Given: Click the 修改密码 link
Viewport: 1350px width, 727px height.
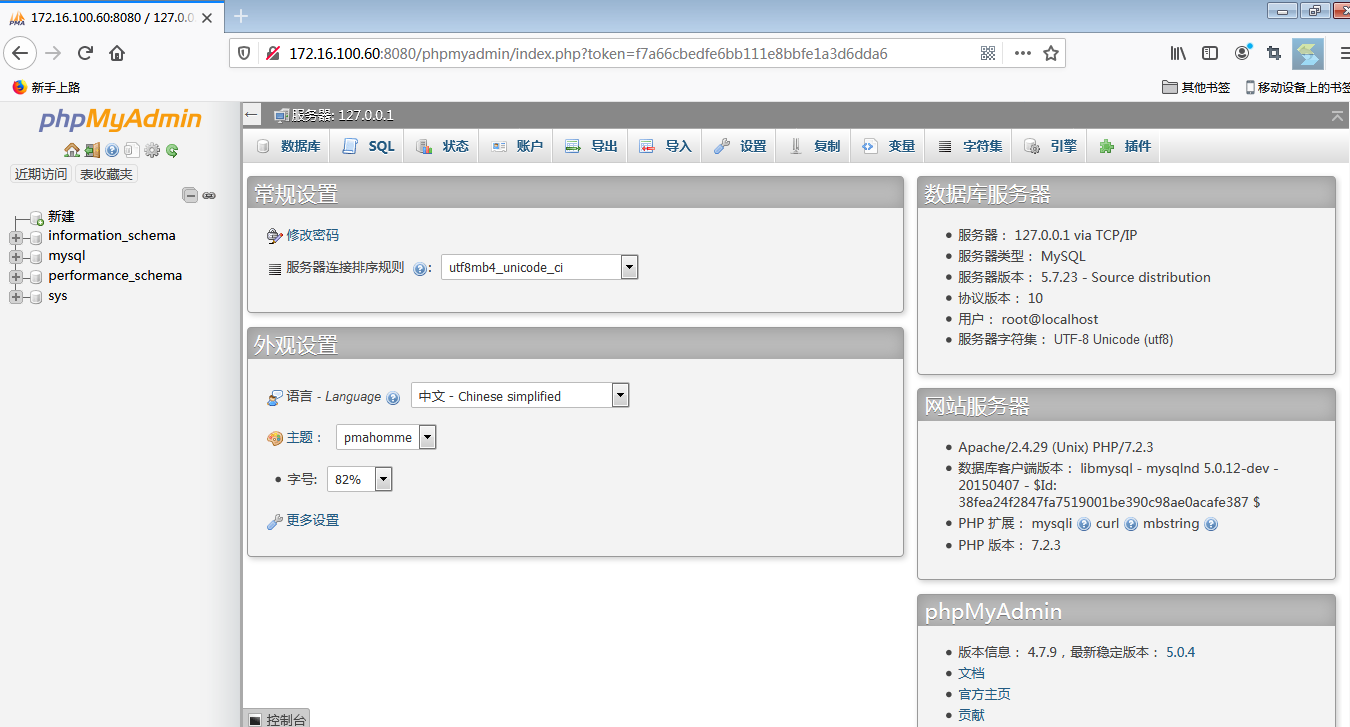Looking at the screenshot, I should (313, 235).
